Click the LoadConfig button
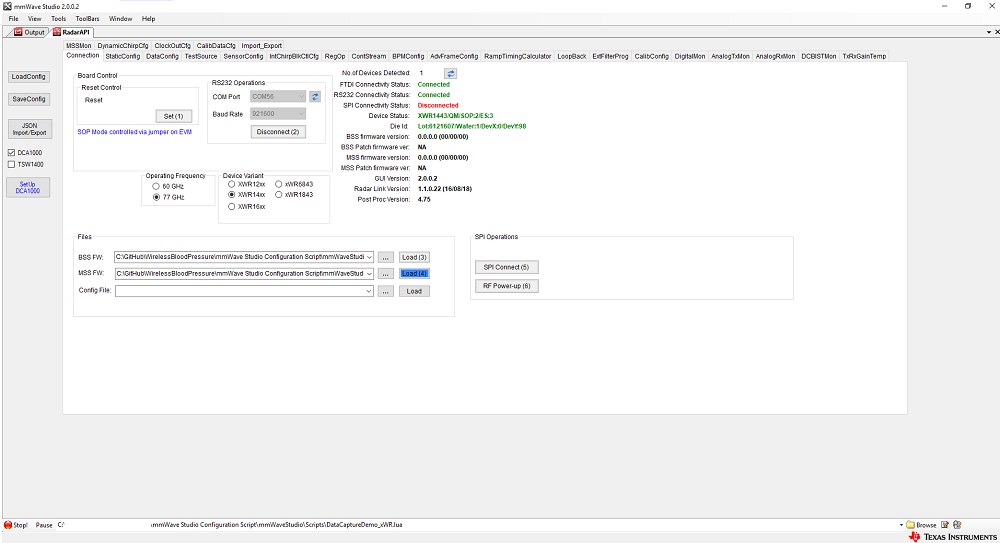This screenshot has height=543, width=1000. click(x=29, y=77)
